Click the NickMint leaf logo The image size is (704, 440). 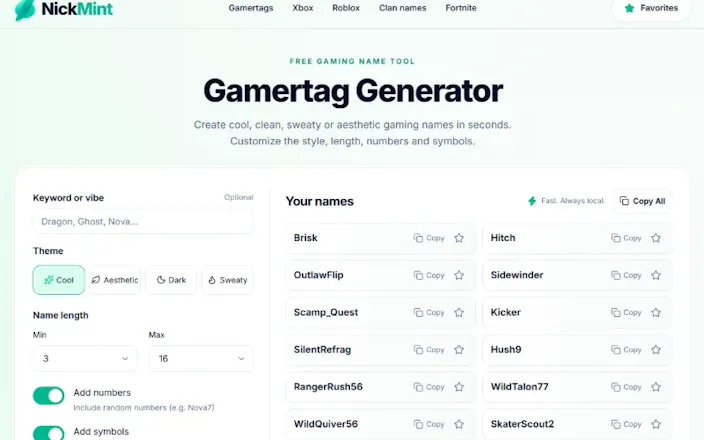25,10
